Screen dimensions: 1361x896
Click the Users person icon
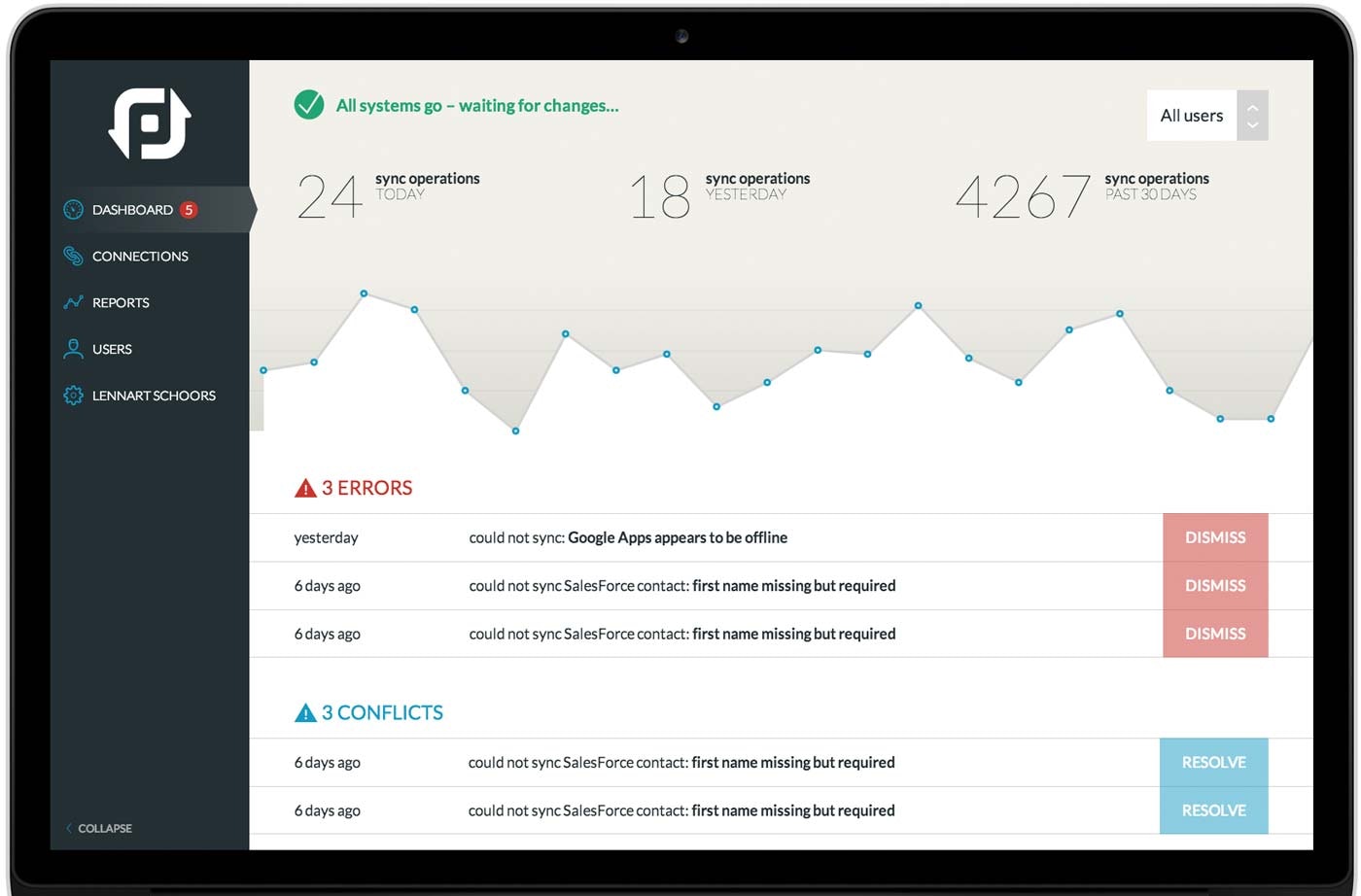[73, 349]
